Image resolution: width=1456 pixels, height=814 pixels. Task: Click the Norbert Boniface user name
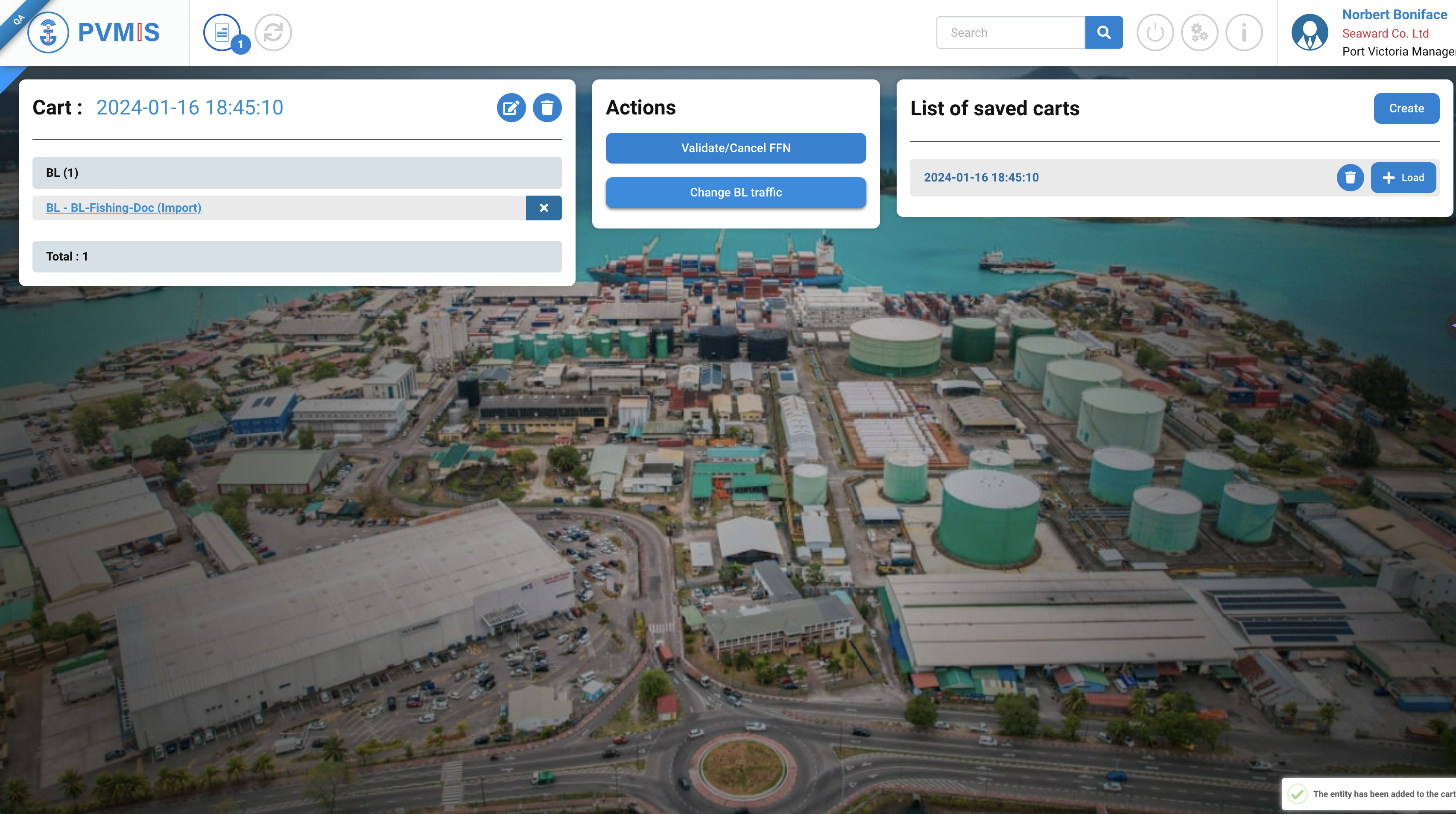[x=1394, y=15]
